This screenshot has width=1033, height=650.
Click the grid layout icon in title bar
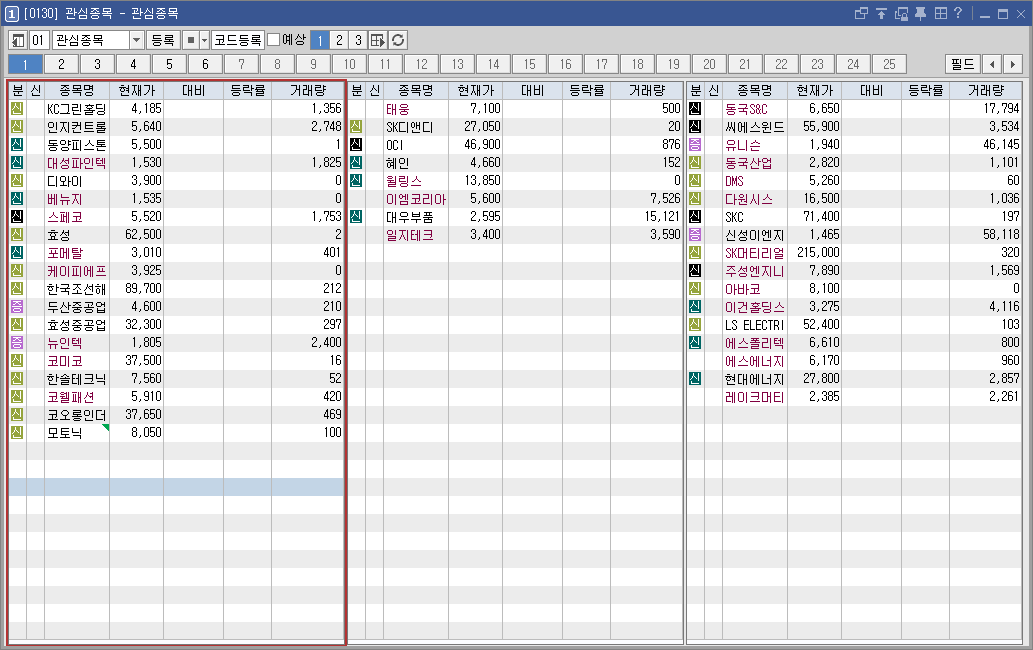click(941, 13)
